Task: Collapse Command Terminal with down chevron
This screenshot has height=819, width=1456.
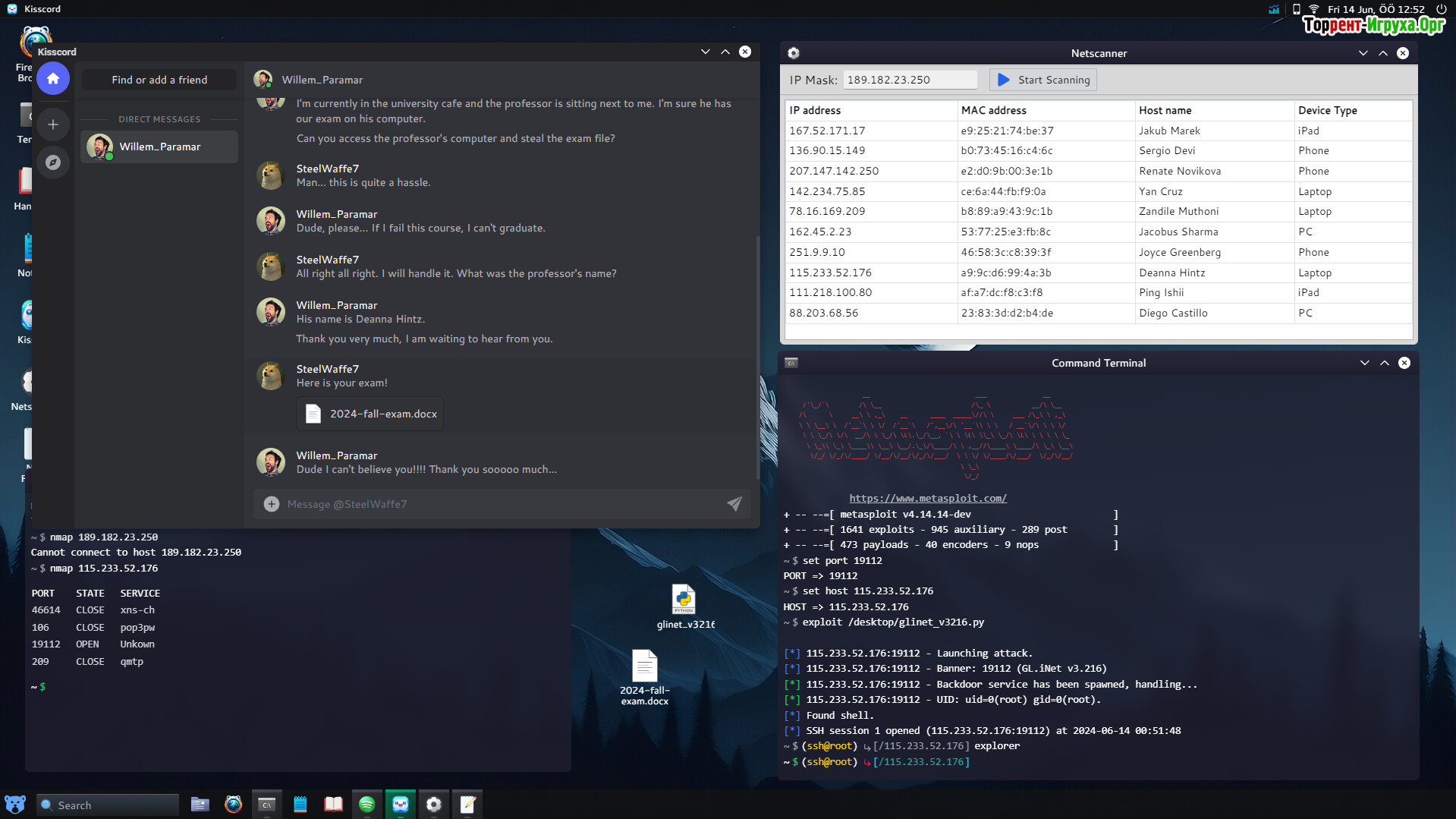Action: [1364, 363]
